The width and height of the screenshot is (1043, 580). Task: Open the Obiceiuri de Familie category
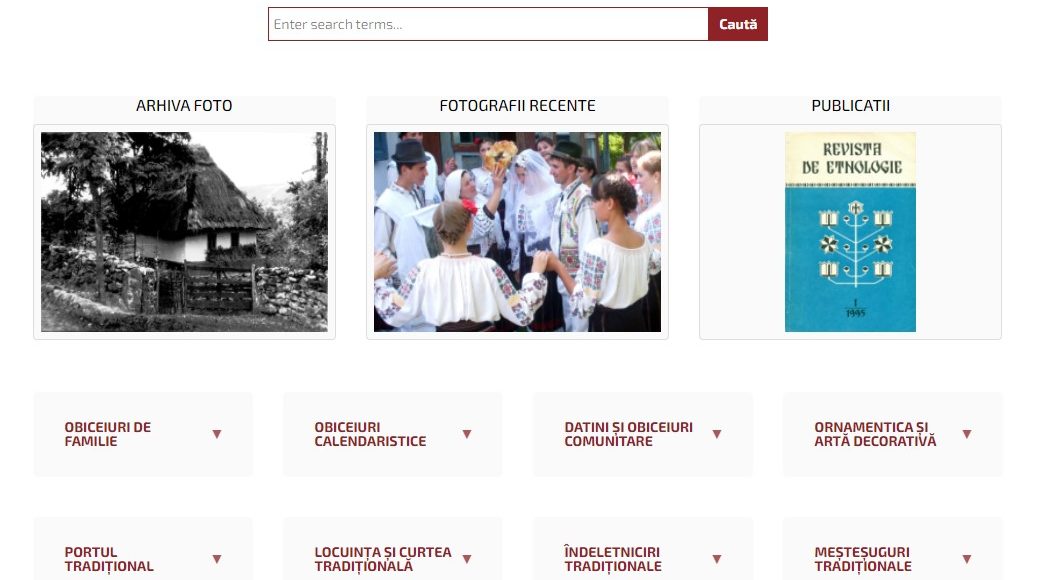click(108, 434)
